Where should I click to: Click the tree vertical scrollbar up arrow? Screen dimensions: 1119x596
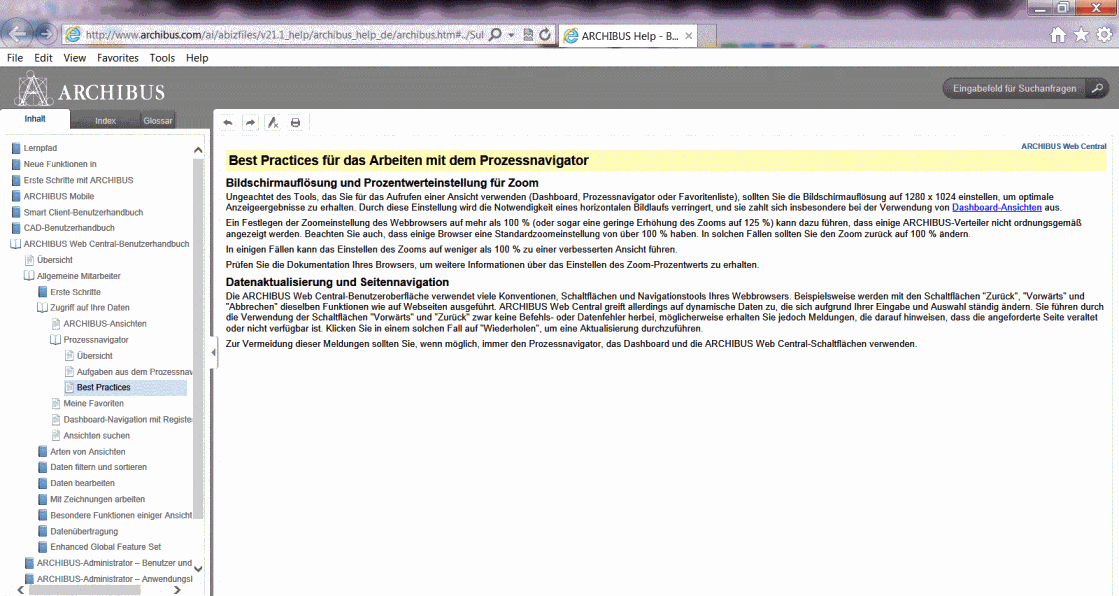pyautogui.click(x=198, y=150)
